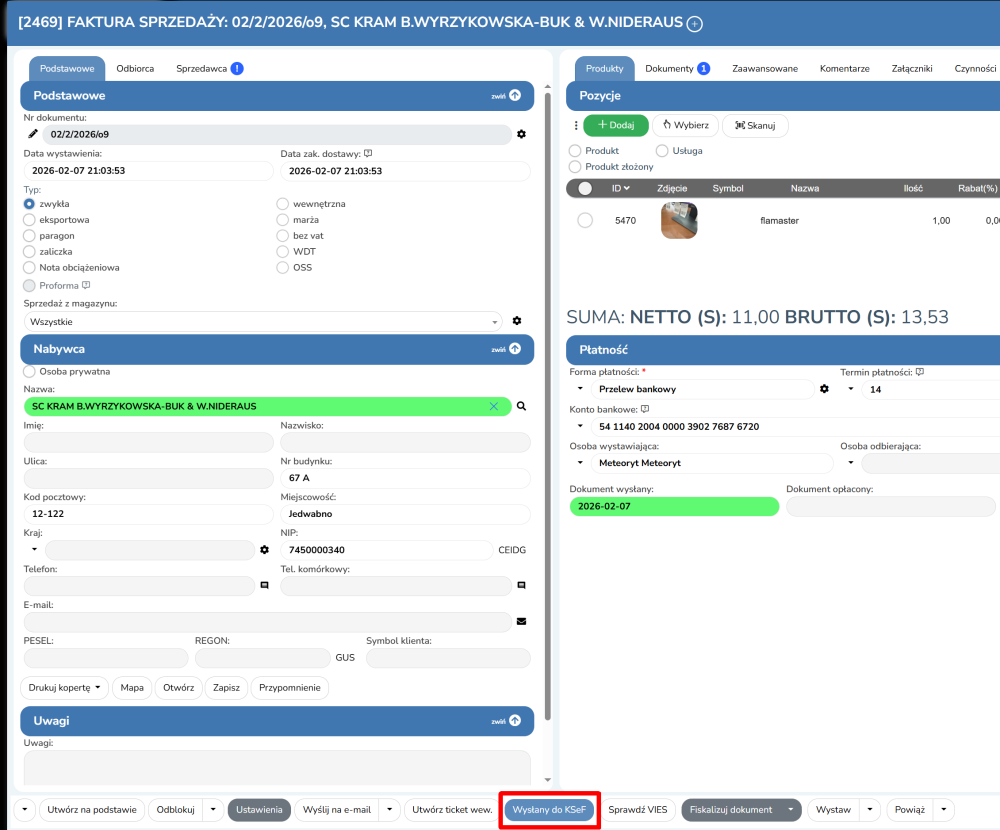Screen dimensions: 1000x830
Task: Expand the 'Fiskalizuj dokument' dropdown arrow
Action: (x=791, y=810)
